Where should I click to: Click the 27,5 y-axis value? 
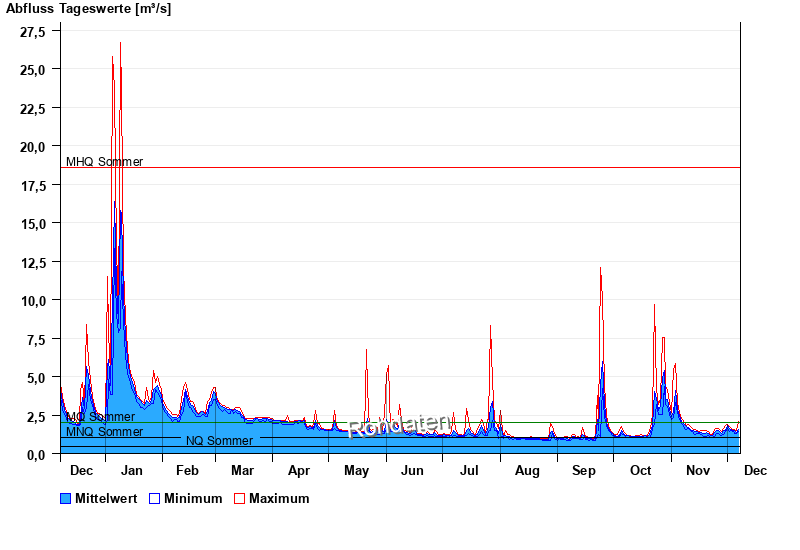(33, 31)
